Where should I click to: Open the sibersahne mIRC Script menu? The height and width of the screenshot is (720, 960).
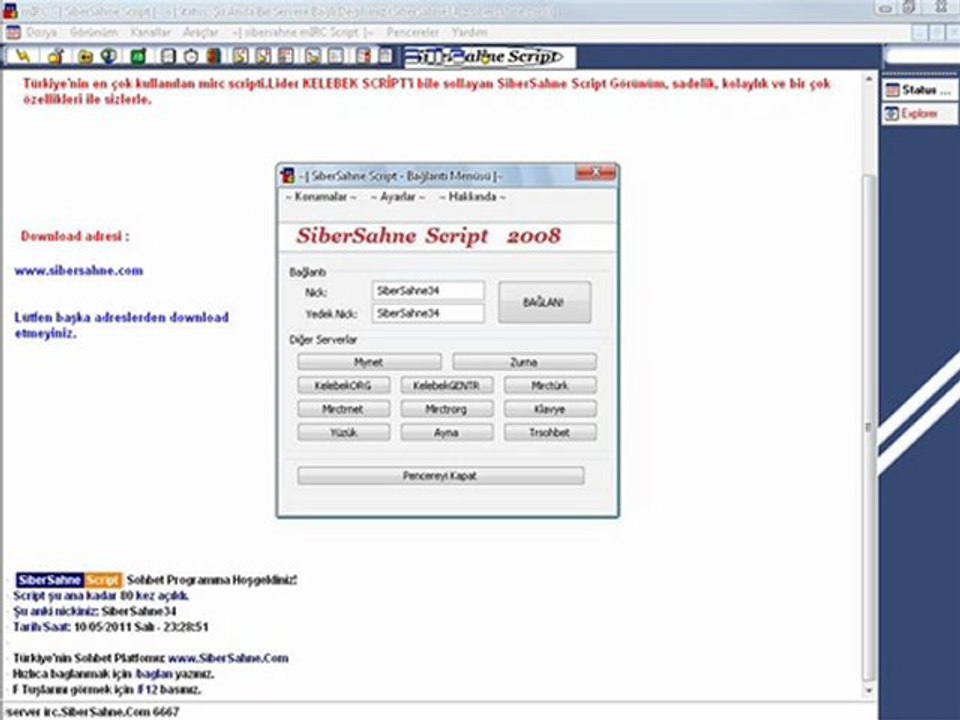pos(302,32)
